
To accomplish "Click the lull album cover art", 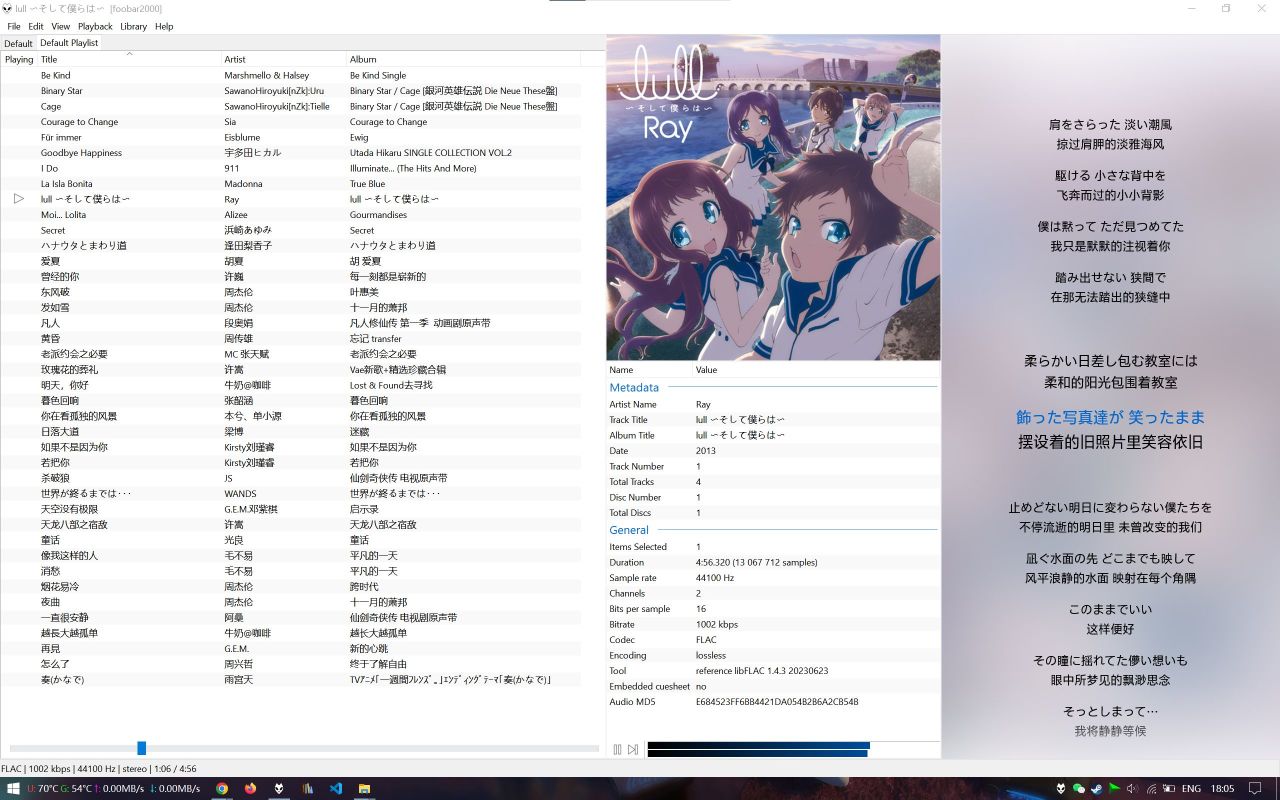I will coord(773,197).
